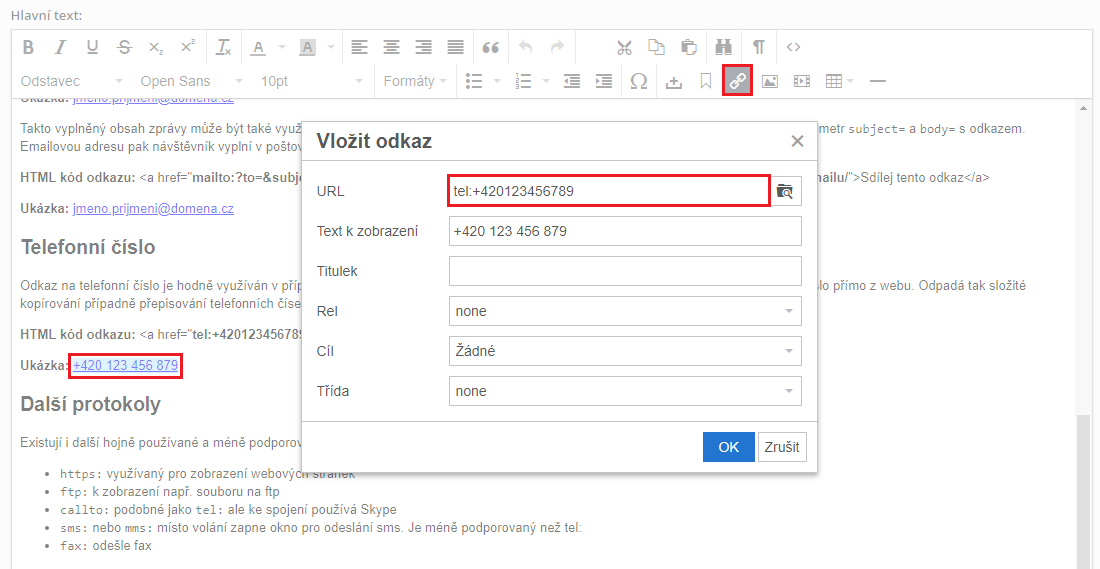1100x569 pixels.
Task: Click the blockquote icon
Action: pos(490,47)
